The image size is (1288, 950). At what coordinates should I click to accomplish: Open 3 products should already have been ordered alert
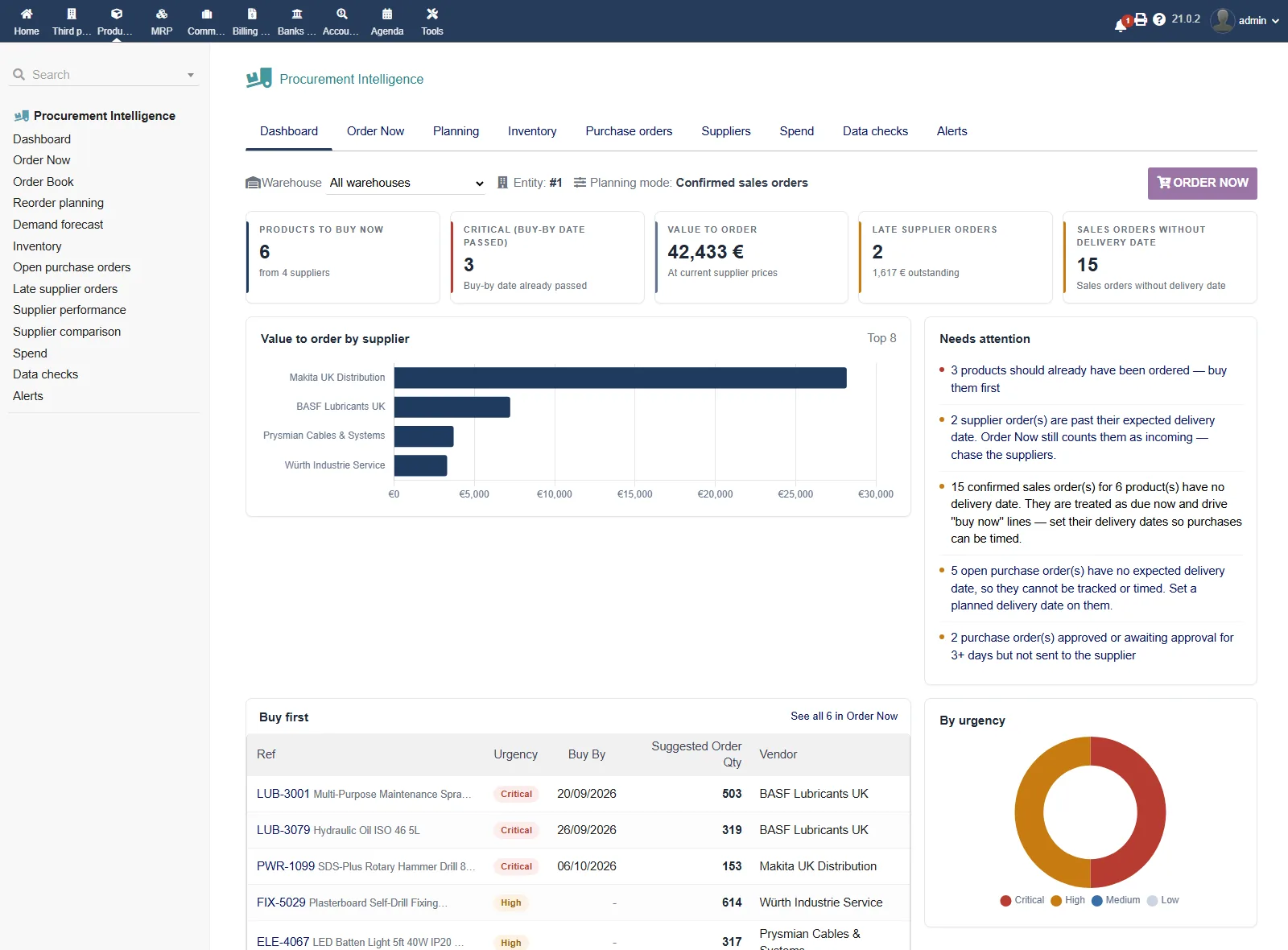(1088, 379)
